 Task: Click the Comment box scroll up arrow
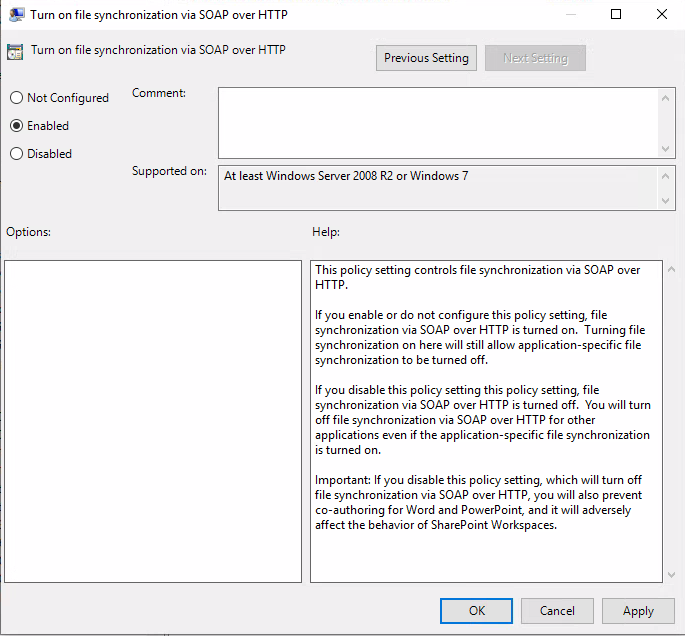click(x=665, y=98)
